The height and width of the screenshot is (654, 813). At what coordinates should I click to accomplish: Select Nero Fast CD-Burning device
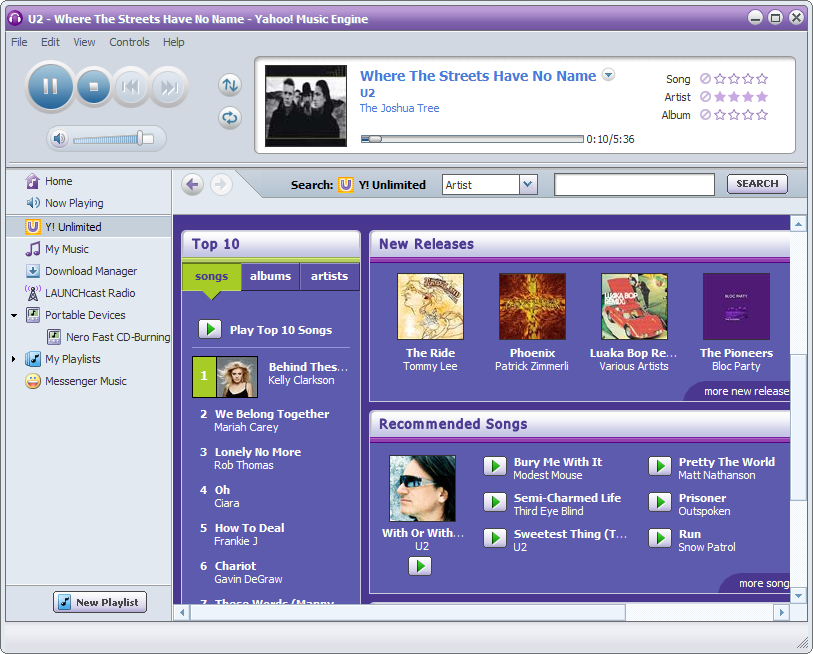pyautogui.click(x=108, y=337)
